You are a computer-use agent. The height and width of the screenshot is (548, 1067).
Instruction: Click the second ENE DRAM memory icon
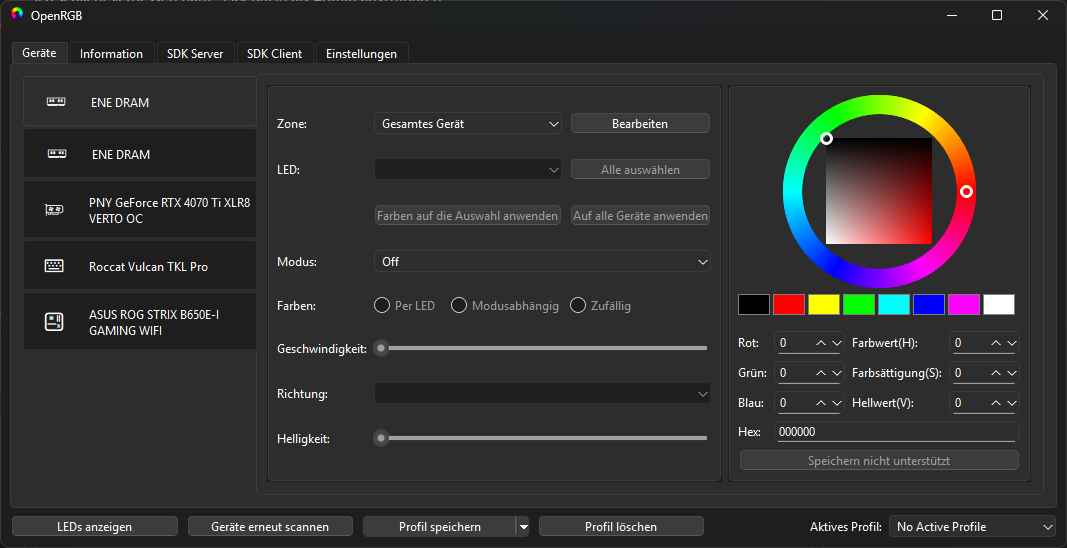click(56, 154)
